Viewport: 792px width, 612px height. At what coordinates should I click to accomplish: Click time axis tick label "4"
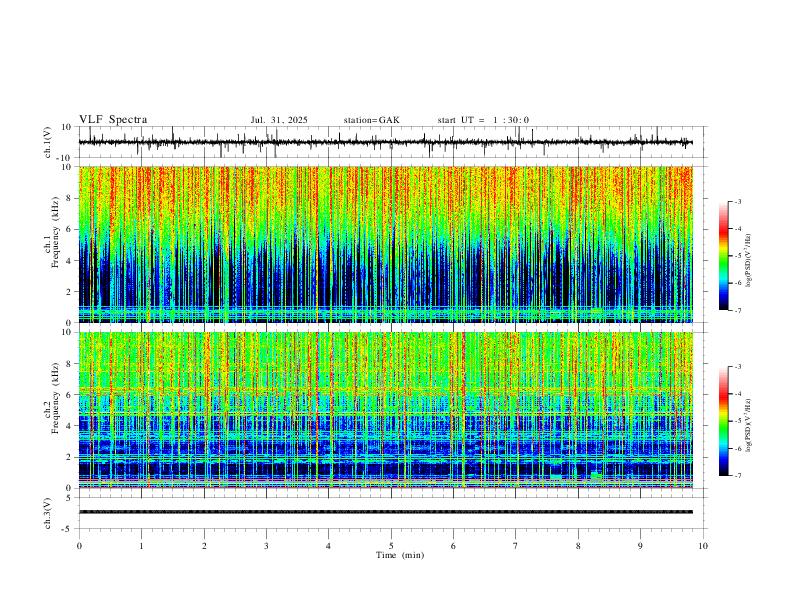point(329,546)
